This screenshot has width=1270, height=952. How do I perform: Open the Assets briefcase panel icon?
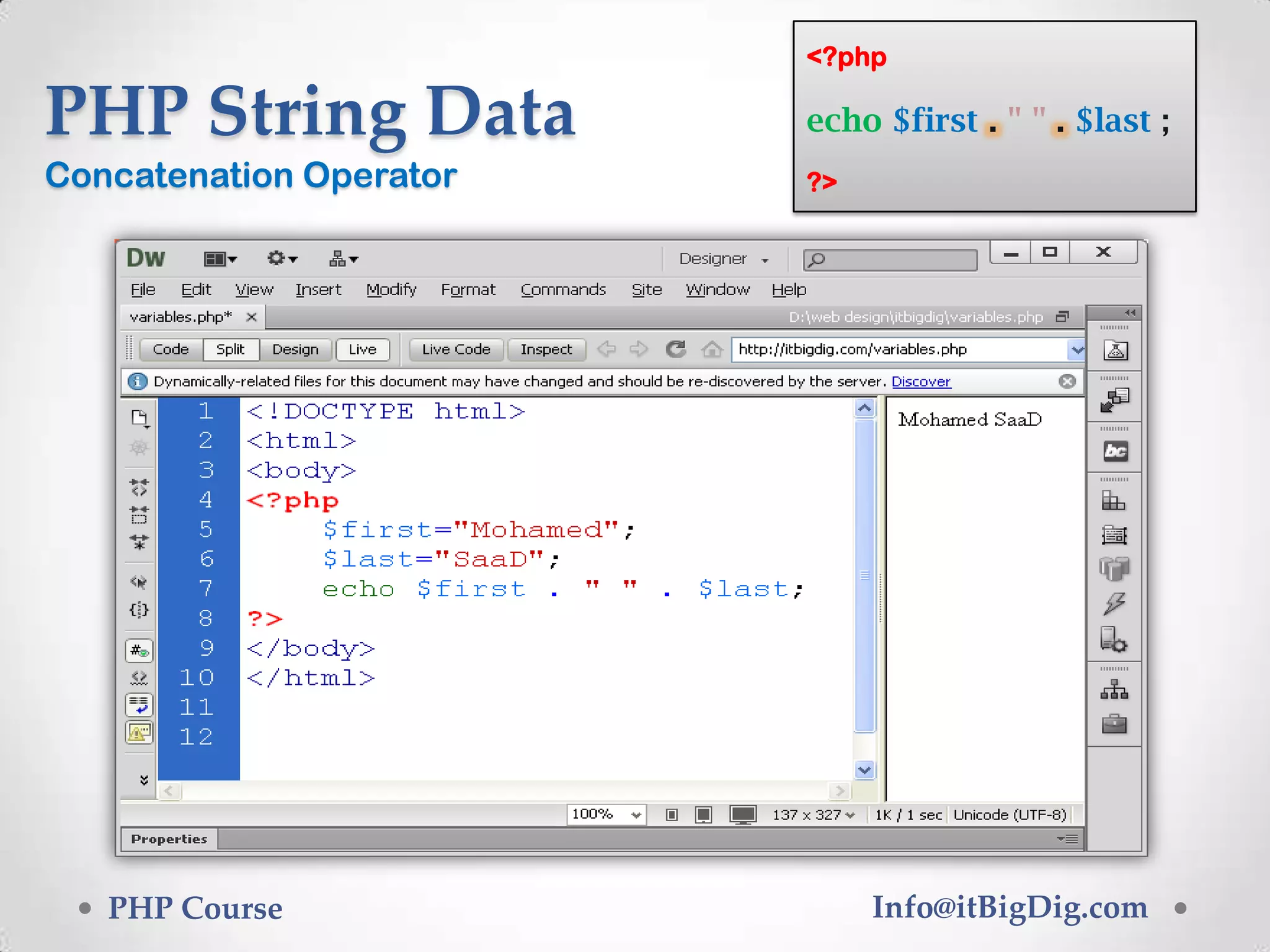point(1114,723)
